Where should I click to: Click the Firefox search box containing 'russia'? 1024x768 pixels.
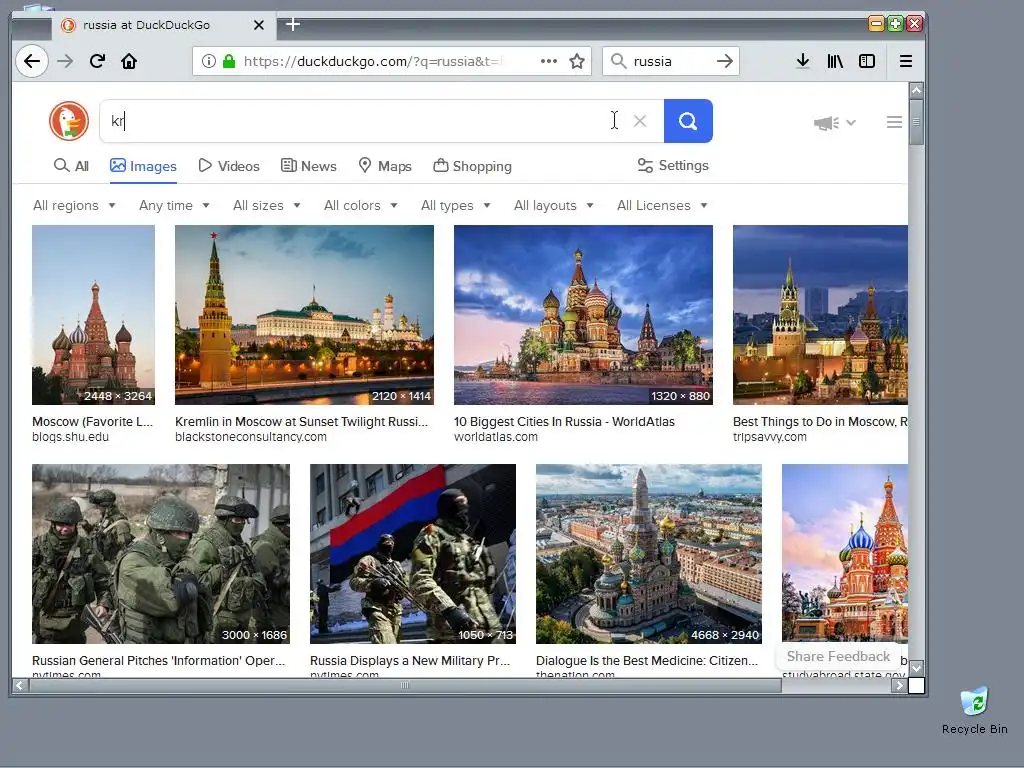pyautogui.click(x=669, y=61)
